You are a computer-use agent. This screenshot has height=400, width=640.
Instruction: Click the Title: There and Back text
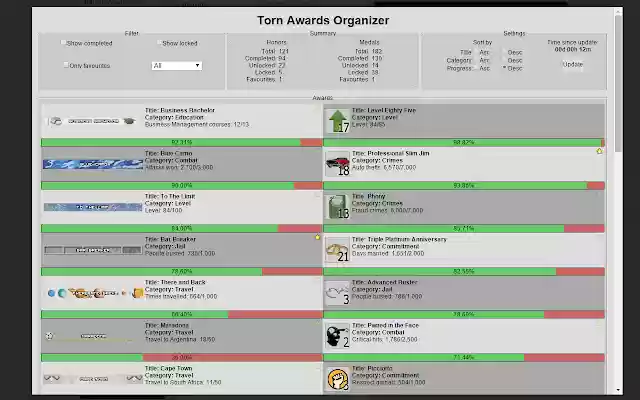(x=175, y=282)
